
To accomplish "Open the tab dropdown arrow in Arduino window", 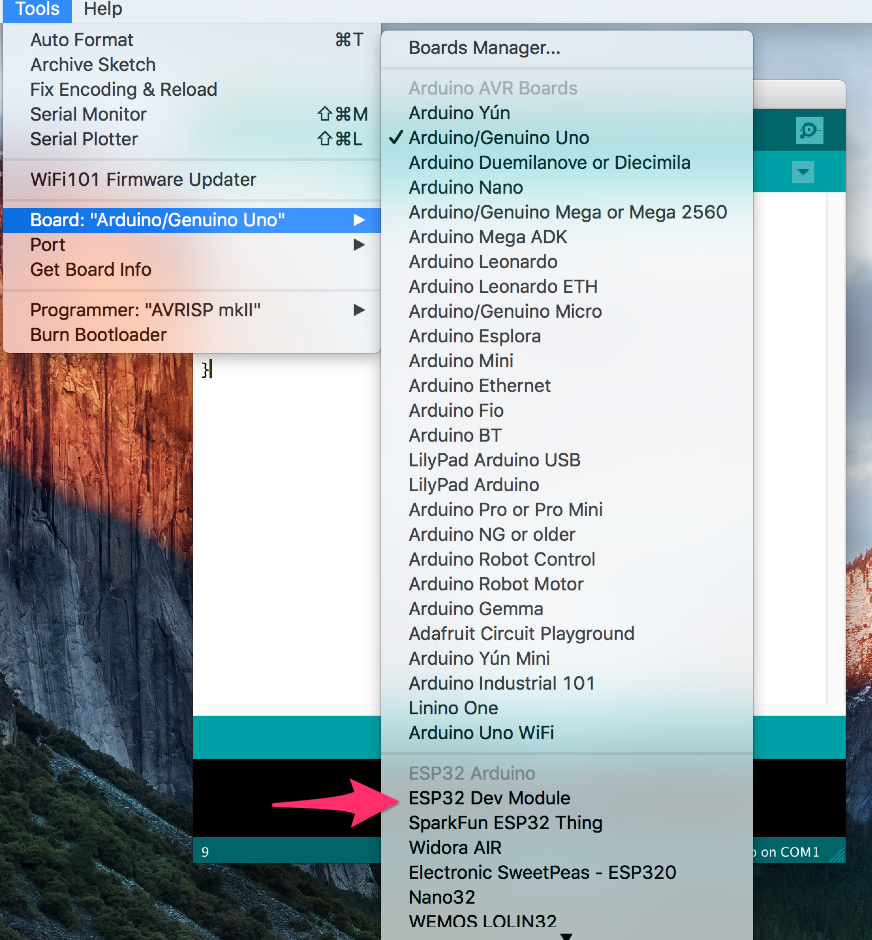I will tap(802, 172).
